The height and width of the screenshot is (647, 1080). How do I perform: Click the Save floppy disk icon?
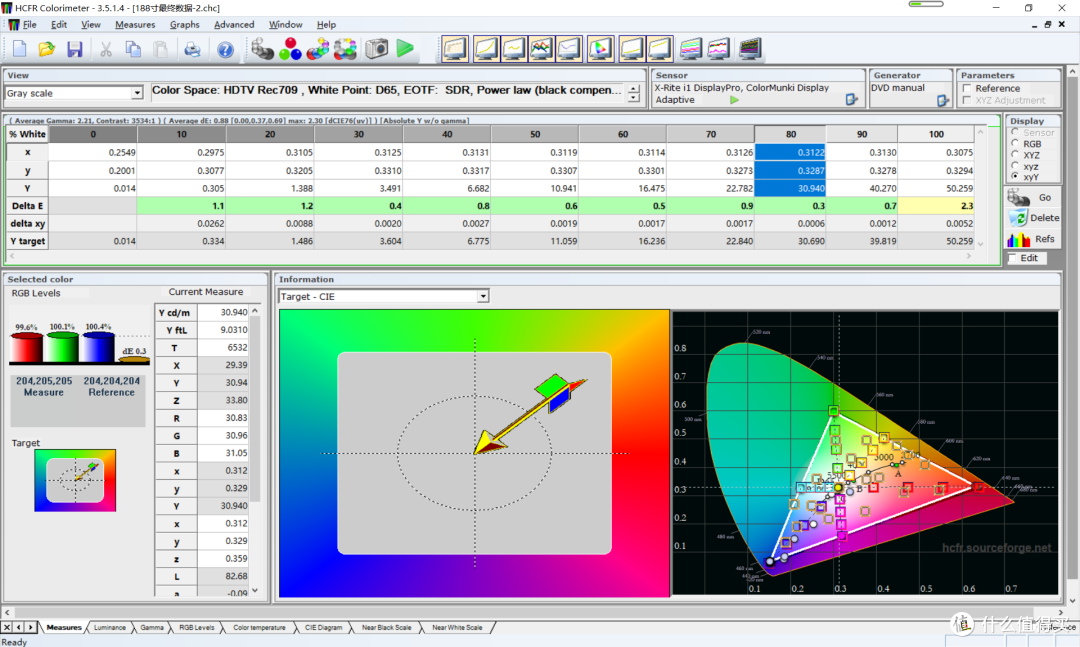pyautogui.click(x=74, y=49)
